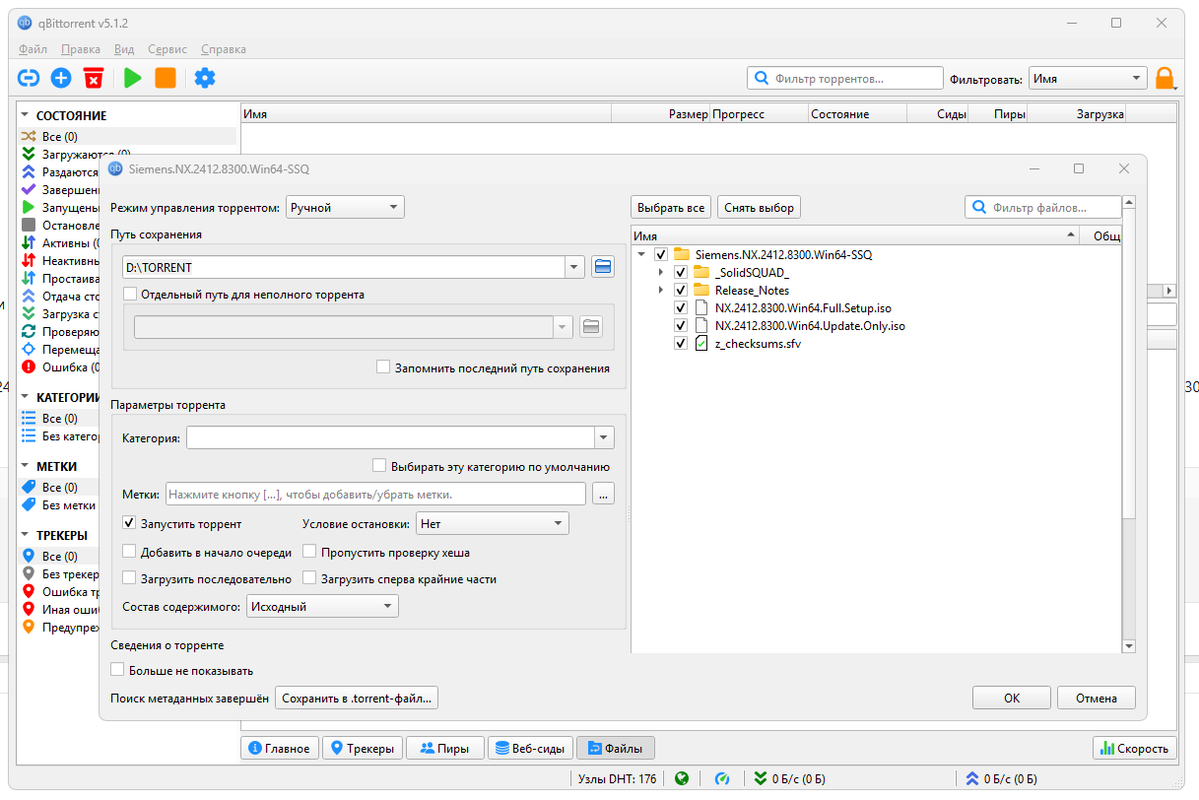
Task: Open the stop condition dropdown
Action: click(x=492, y=523)
